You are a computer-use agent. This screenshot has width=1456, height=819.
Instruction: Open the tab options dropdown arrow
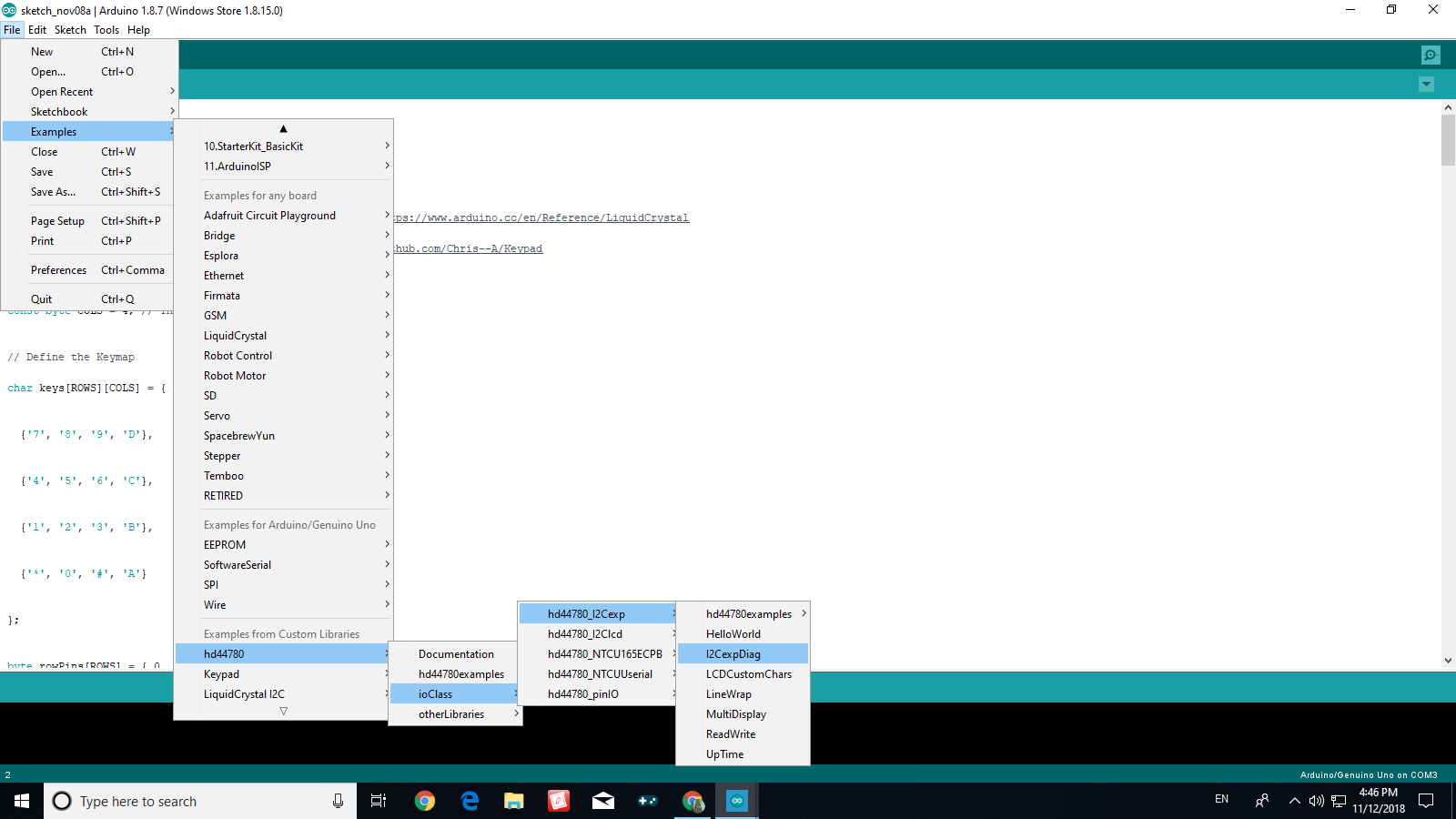1426,85
